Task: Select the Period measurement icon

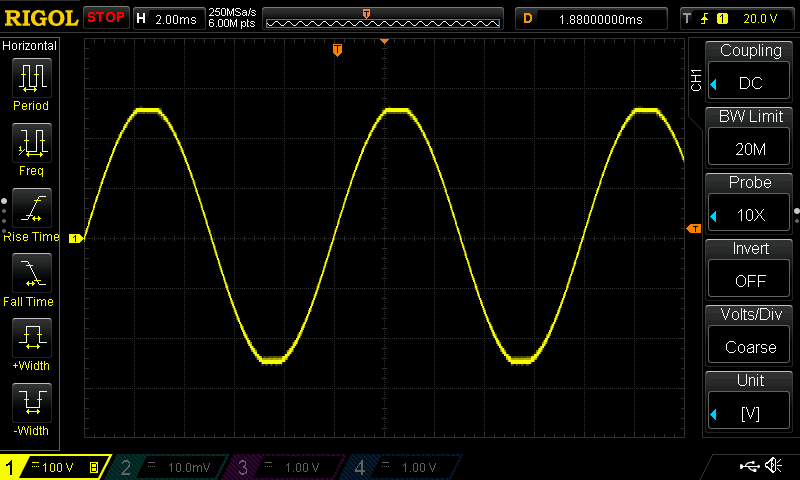Action: [32, 78]
